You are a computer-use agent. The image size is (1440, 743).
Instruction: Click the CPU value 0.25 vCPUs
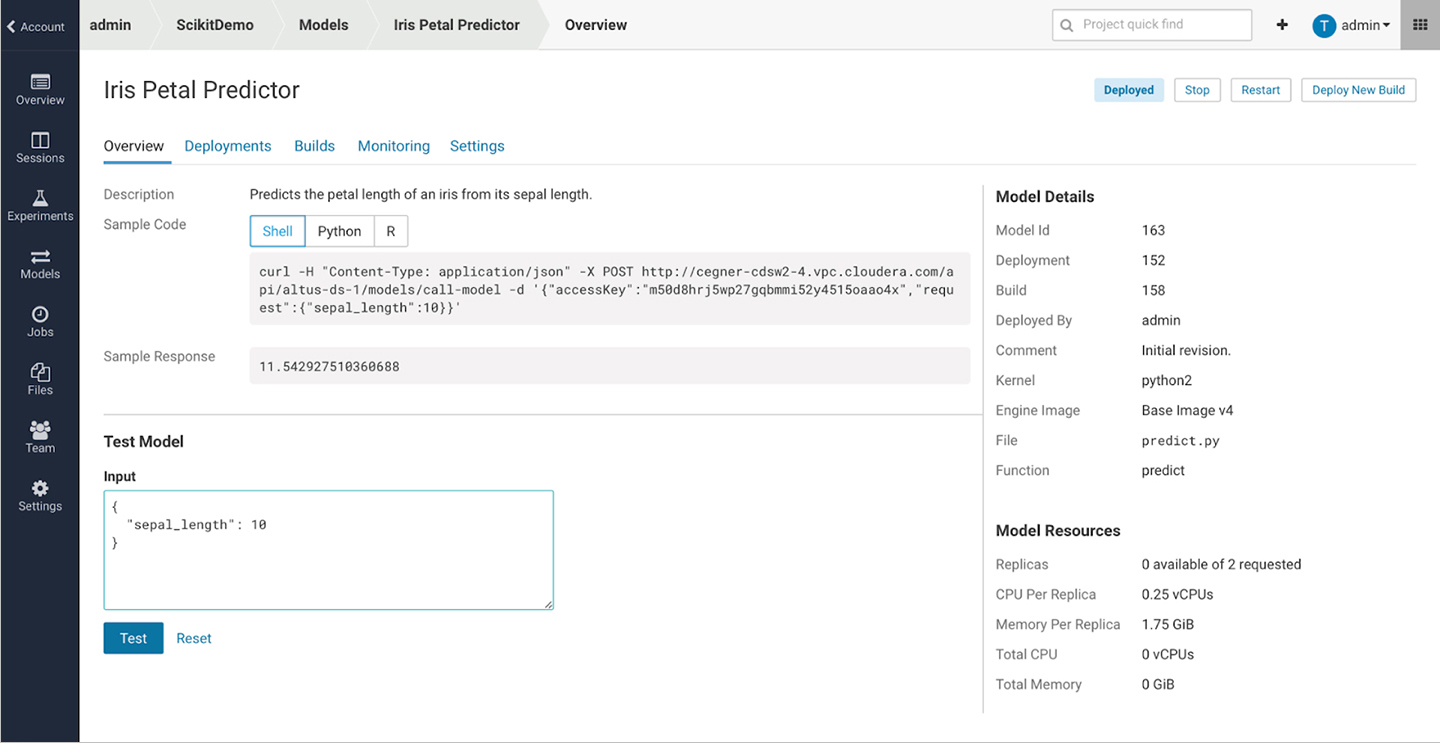pyautogui.click(x=1177, y=594)
